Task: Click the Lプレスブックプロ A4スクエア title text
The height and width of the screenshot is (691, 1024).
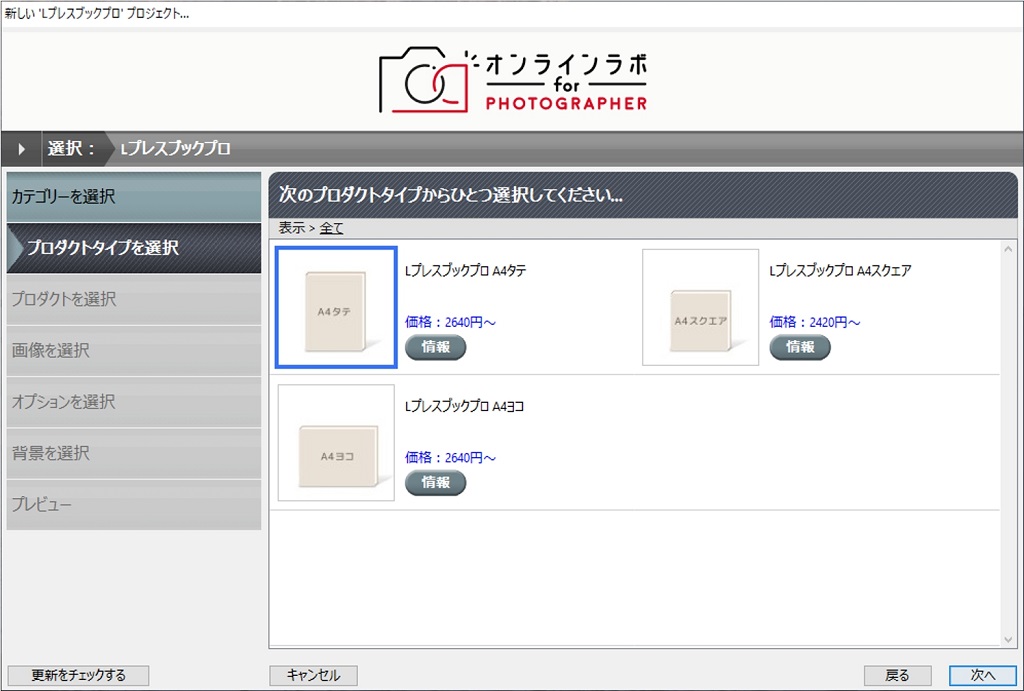Action: click(x=840, y=270)
